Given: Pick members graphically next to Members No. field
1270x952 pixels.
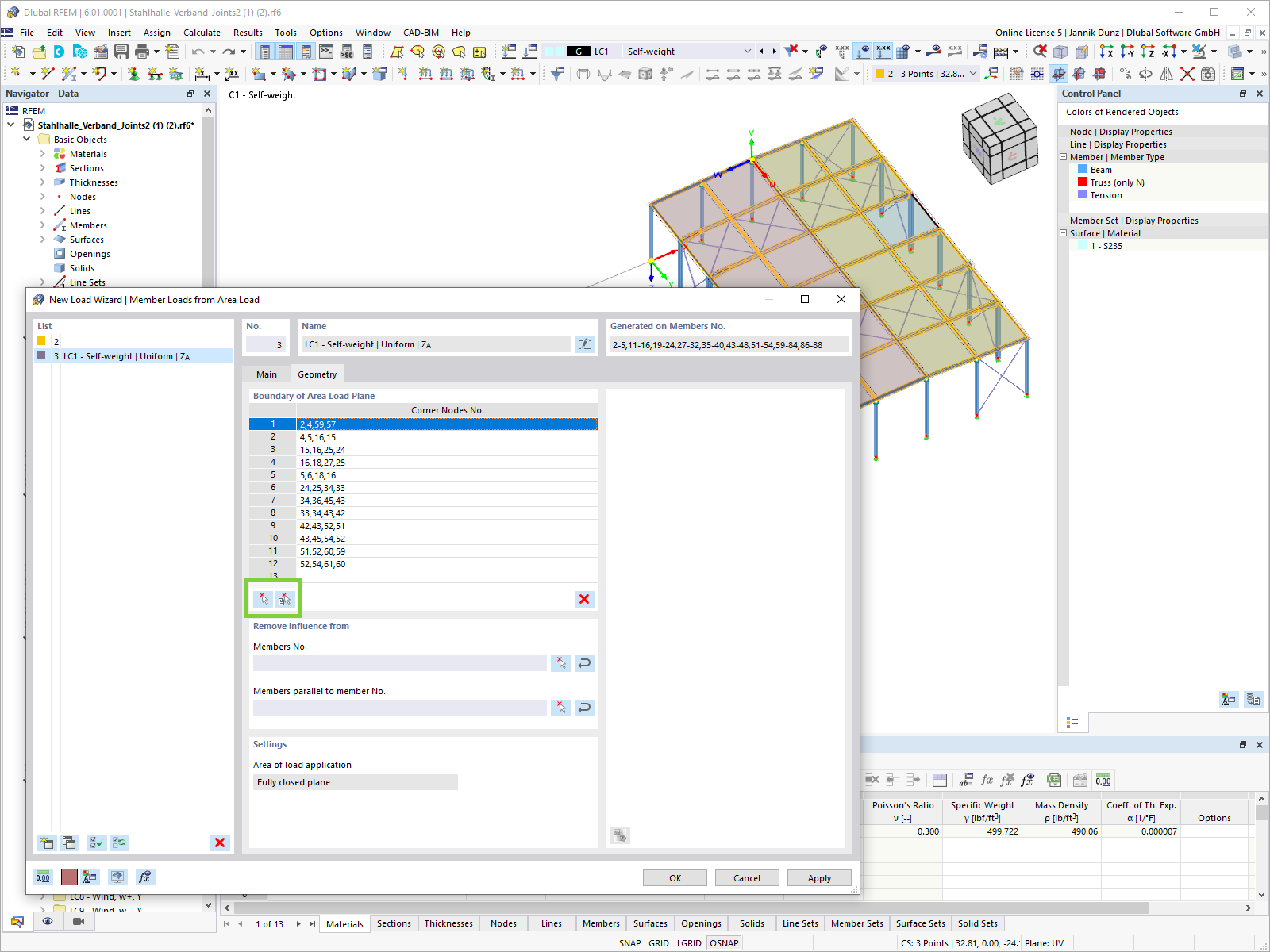Looking at the screenshot, I should [560, 663].
